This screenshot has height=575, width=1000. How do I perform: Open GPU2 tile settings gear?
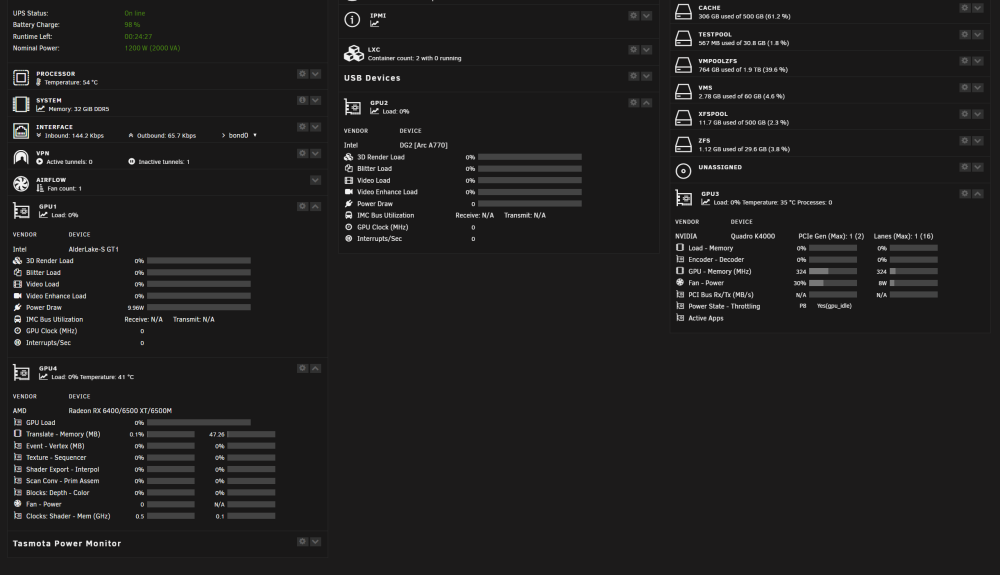coord(633,103)
